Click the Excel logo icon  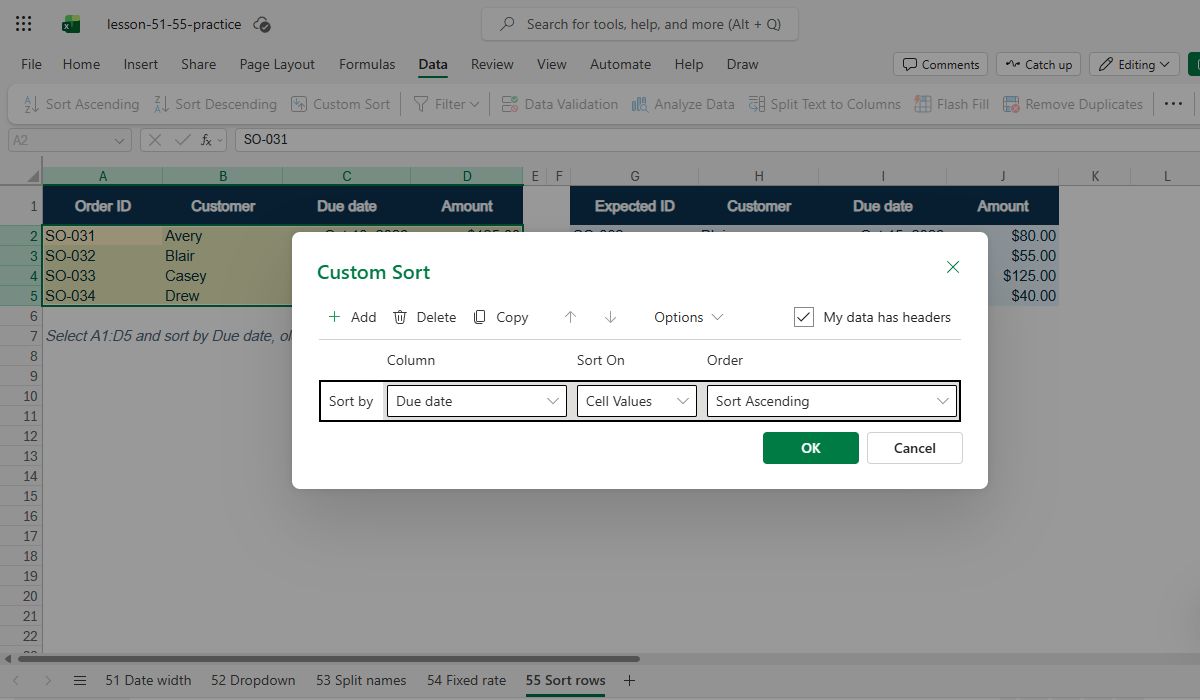tap(71, 24)
